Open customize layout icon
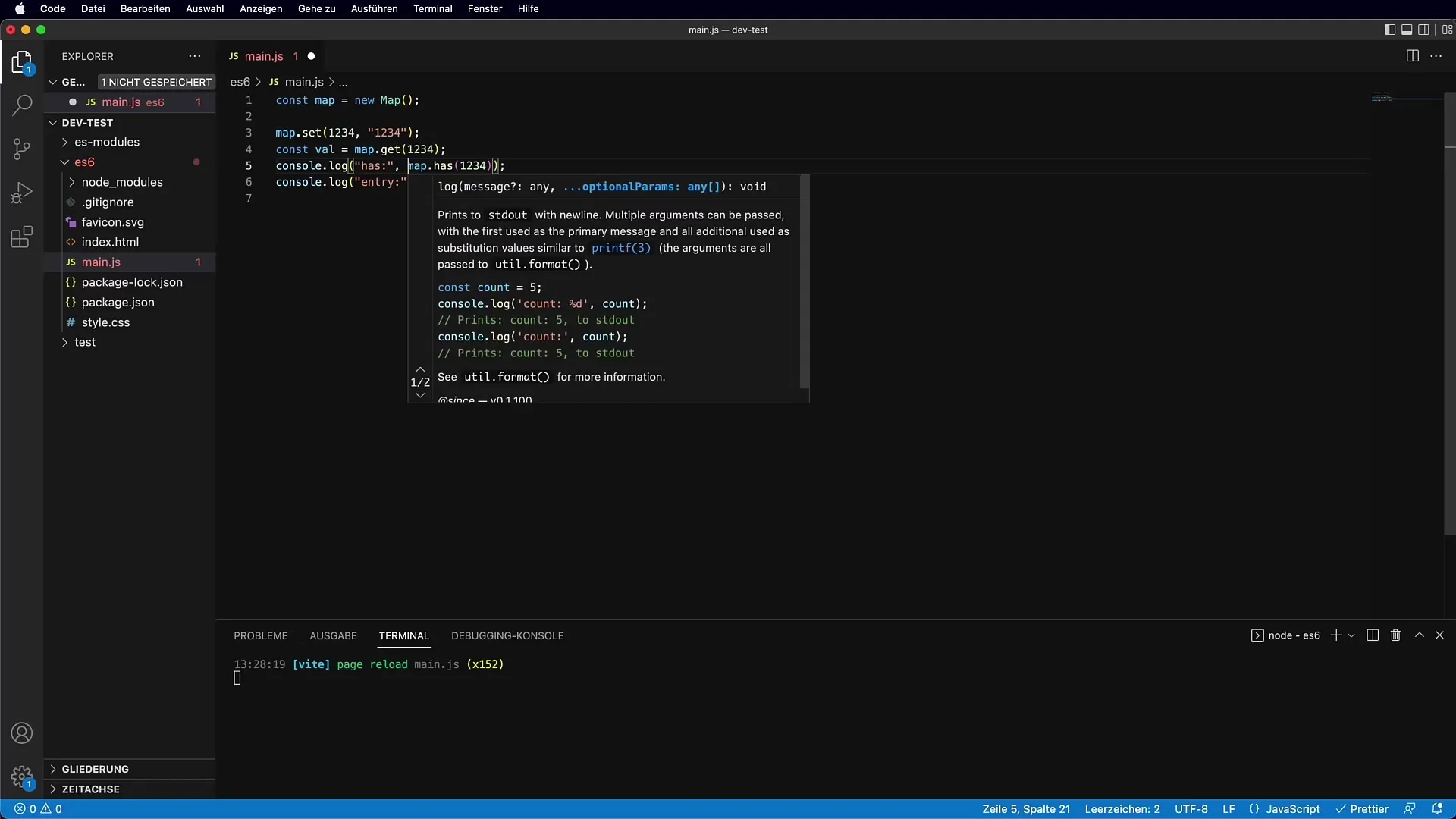The width and height of the screenshot is (1456, 819). pyautogui.click(x=1447, y=30)
